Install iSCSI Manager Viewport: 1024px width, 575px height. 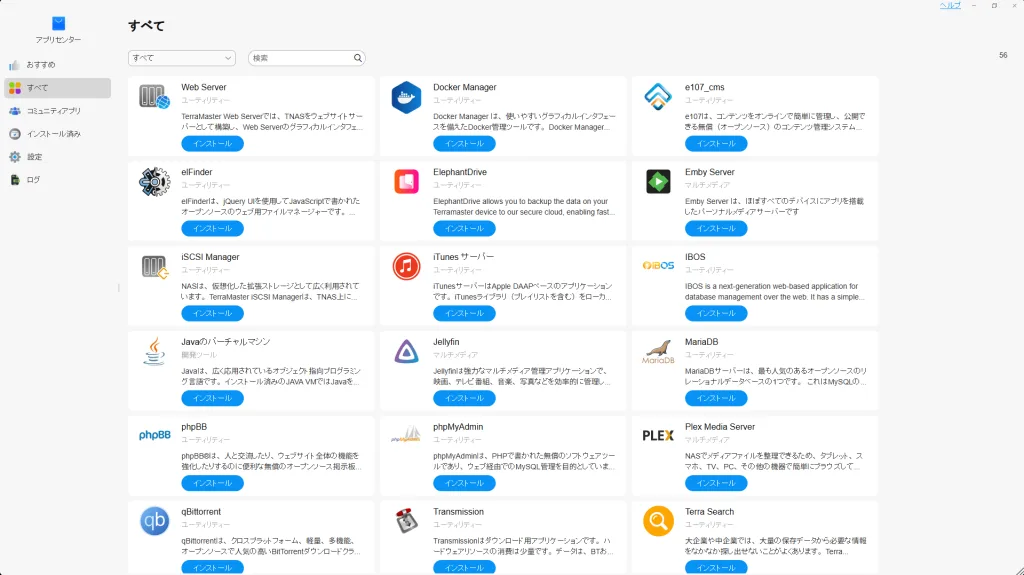[212, 314]
